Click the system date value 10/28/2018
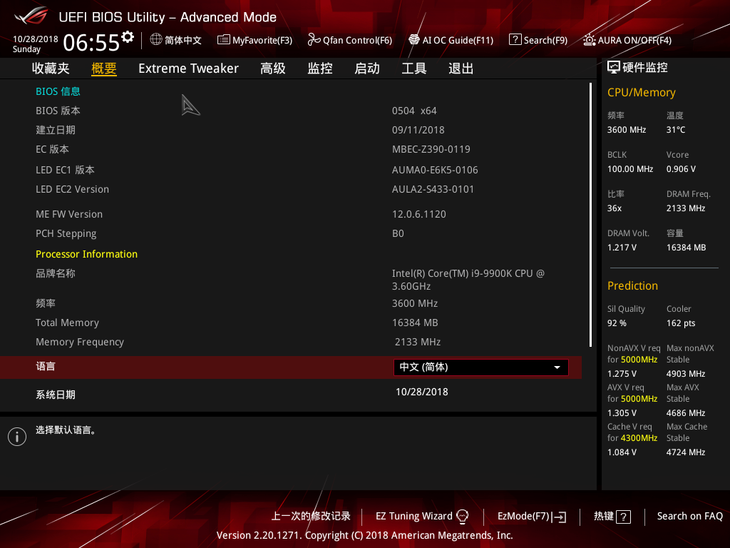Image resolution: width=730 pixels, height=548 pixels. click(422, 392)
